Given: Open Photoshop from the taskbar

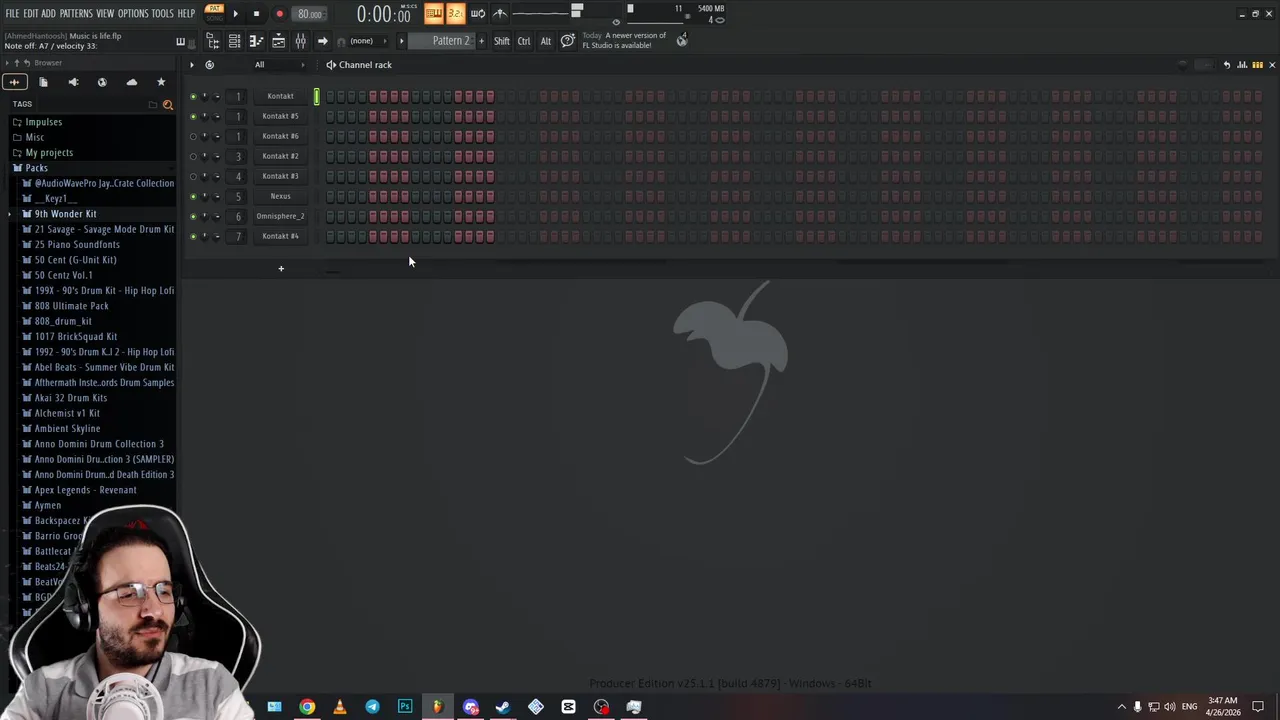Looking at the screenshot, I should (405, 707).
